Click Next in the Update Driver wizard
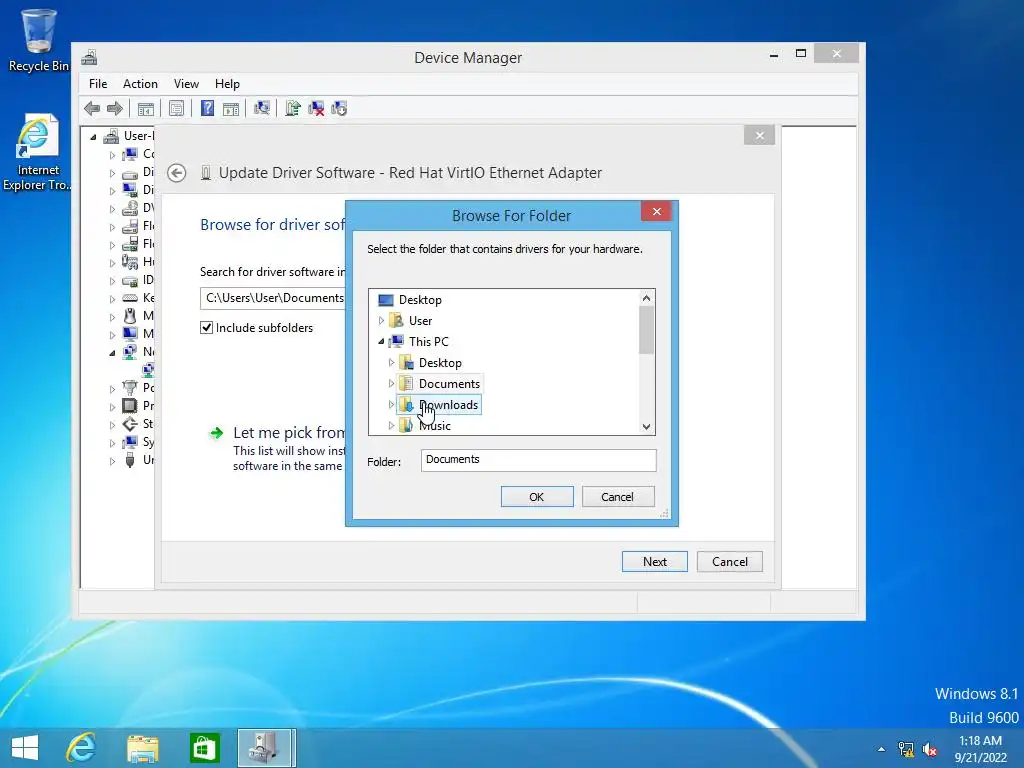This screenshot has height=768, width=1024. 654,562
